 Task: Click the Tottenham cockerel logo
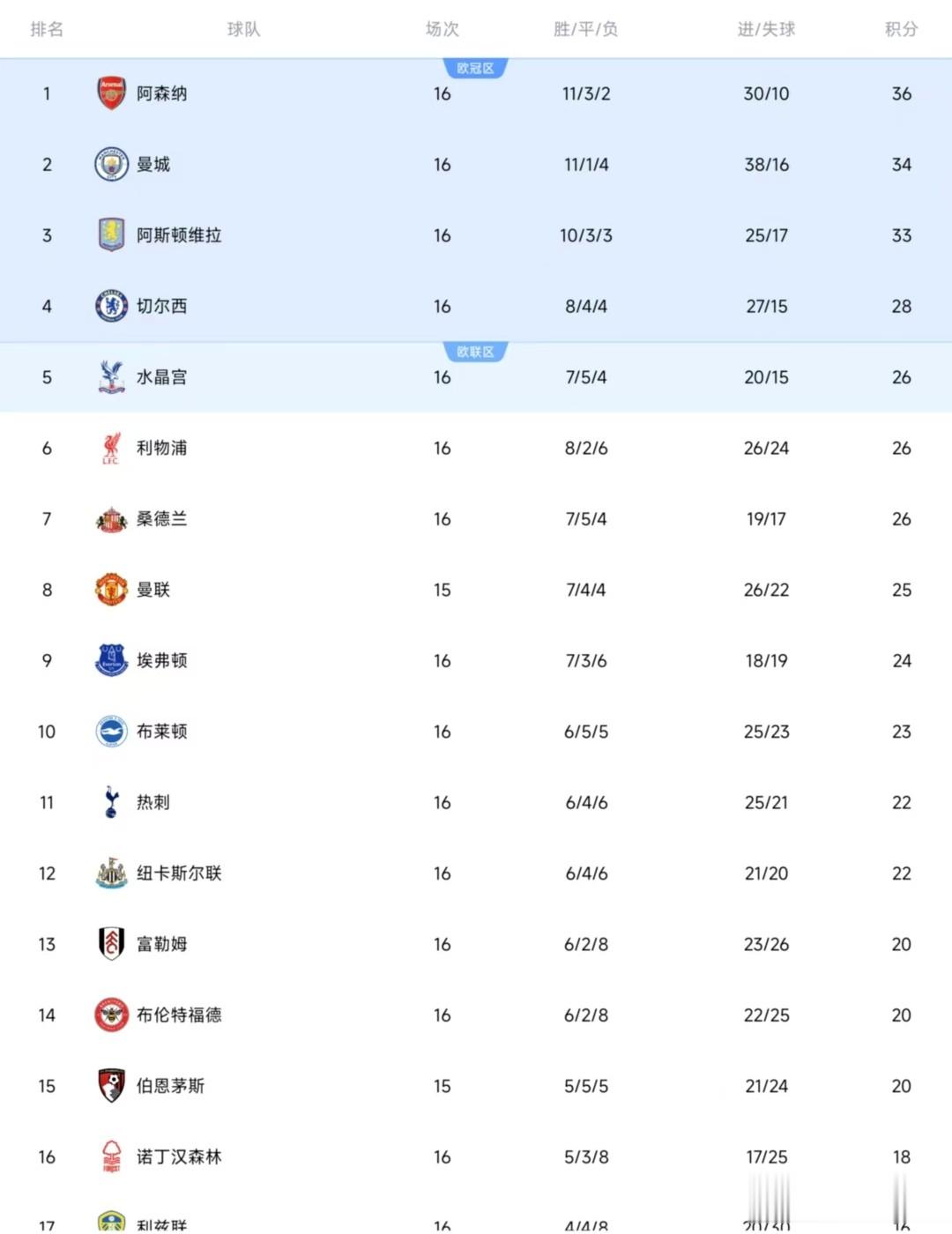(x=111, y=802)
